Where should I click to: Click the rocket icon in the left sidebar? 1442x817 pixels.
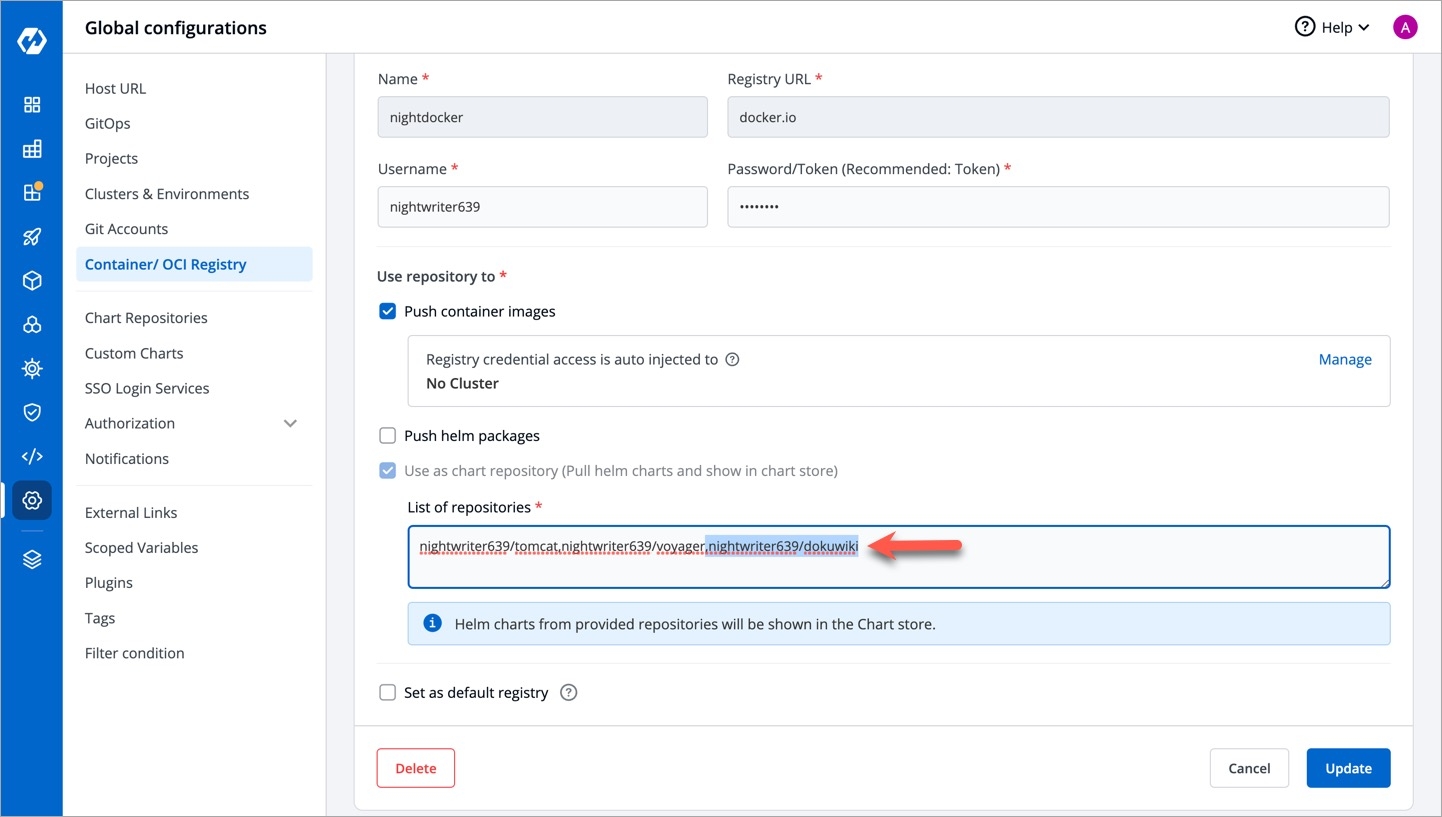[x=32, y=237]
